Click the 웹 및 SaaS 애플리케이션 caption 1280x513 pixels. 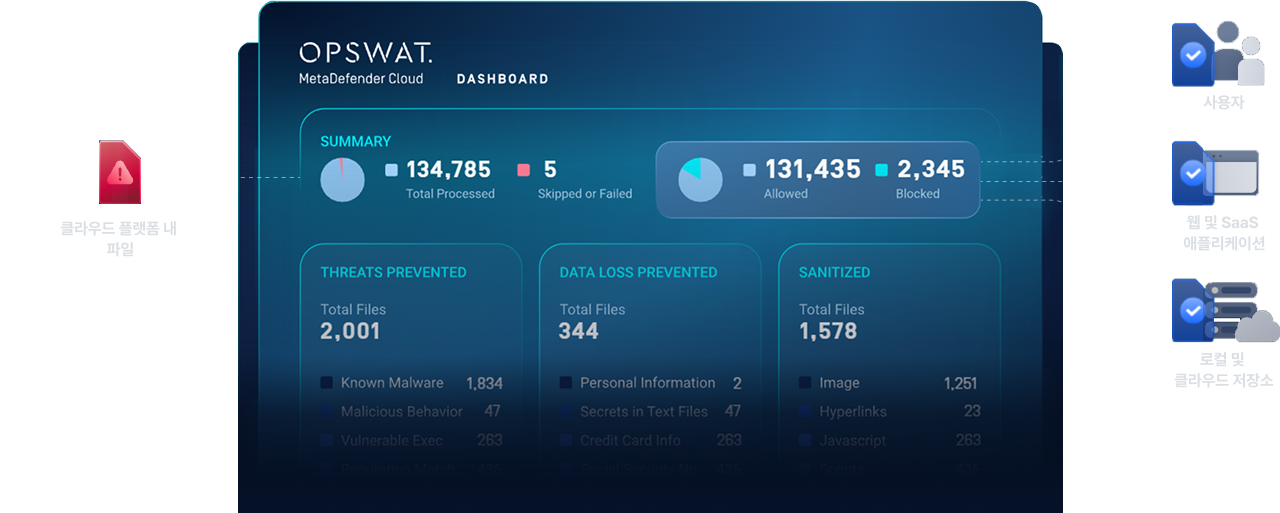(x=1223, y=233)
